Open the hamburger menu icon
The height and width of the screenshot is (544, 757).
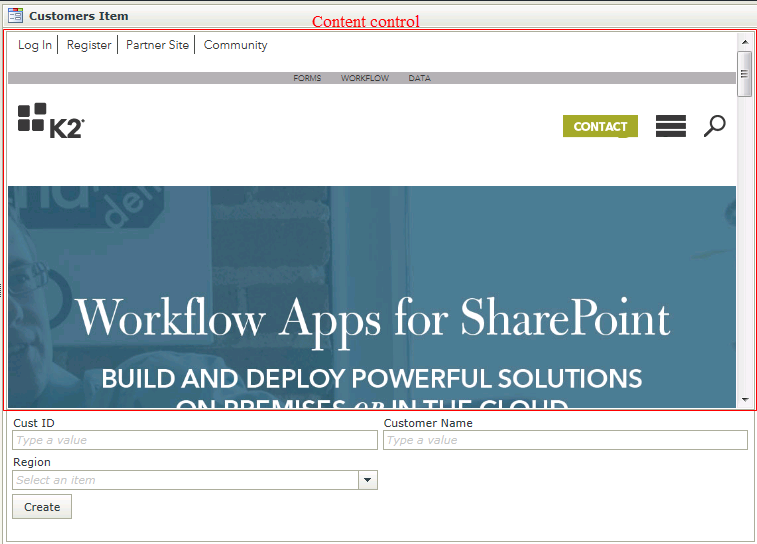pos(671,126)
